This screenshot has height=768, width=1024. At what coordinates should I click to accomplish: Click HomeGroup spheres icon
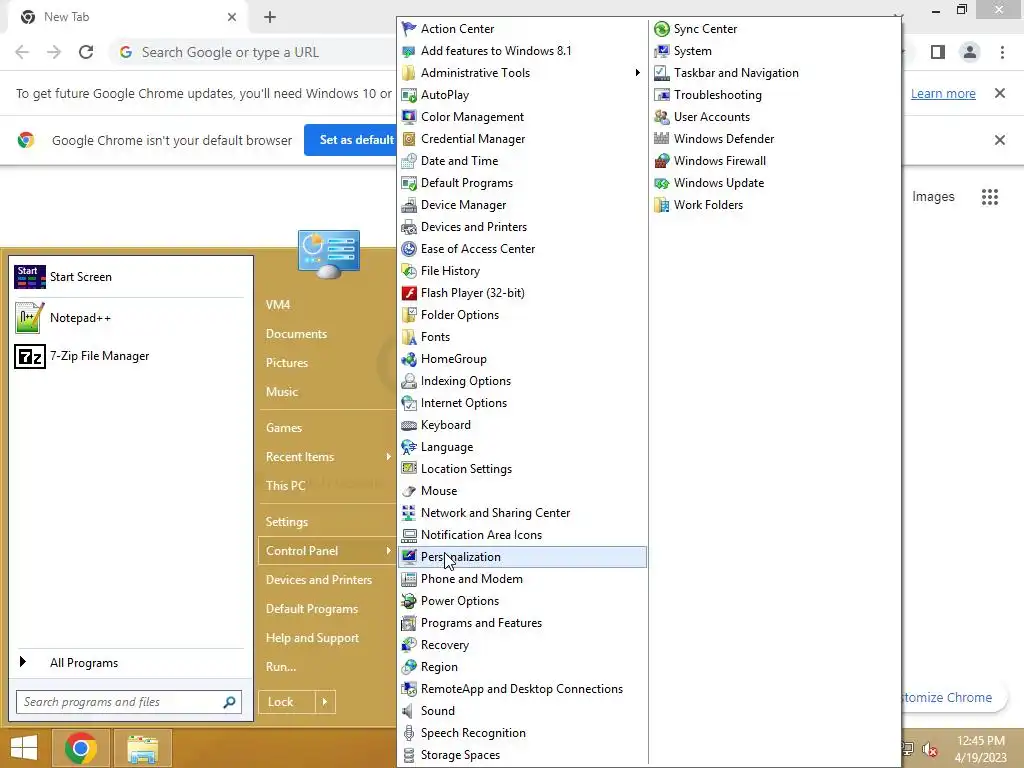tap(409, 359)
